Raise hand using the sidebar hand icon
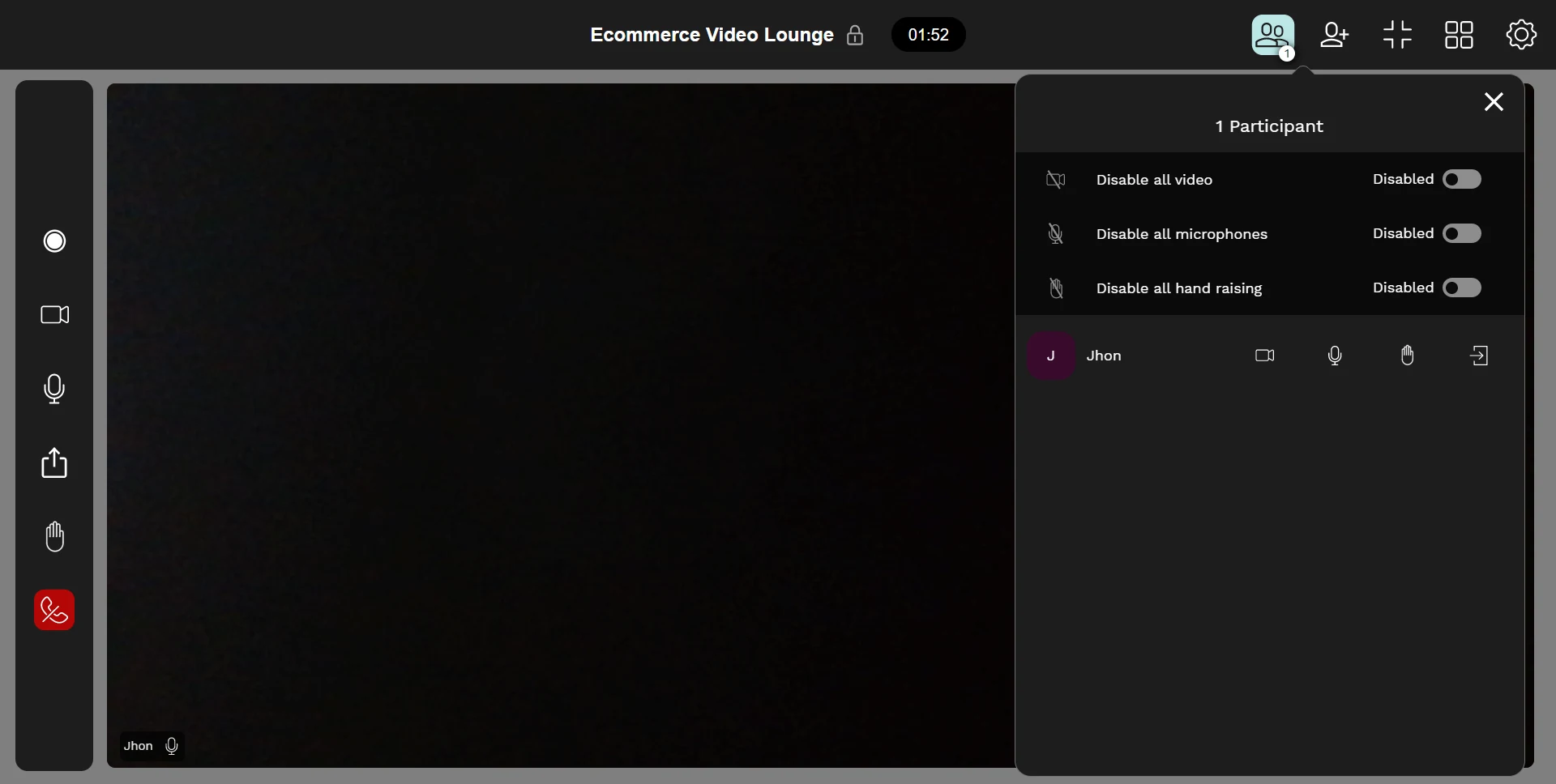The width and height of the screenshot is (1556, 784). point(54,536)
